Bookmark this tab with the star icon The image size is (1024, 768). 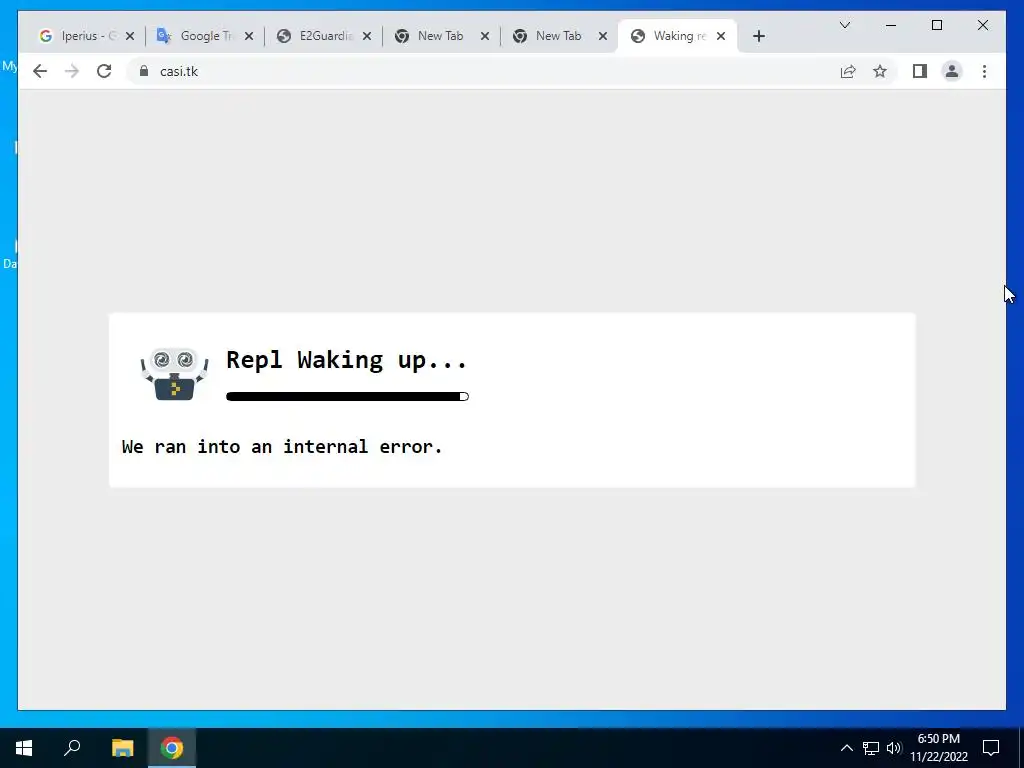[x=880, y=71]
